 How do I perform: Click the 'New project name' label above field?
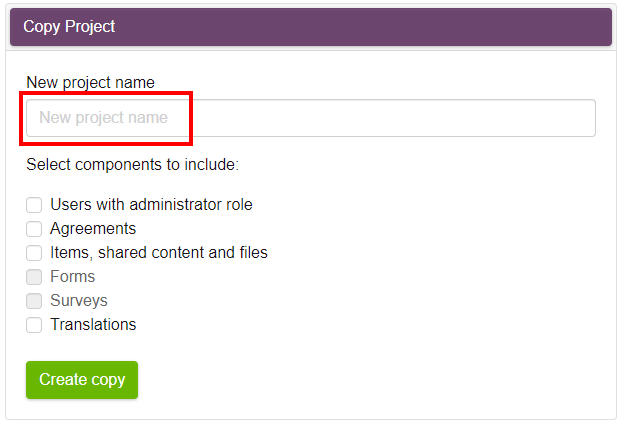point(90,82)
